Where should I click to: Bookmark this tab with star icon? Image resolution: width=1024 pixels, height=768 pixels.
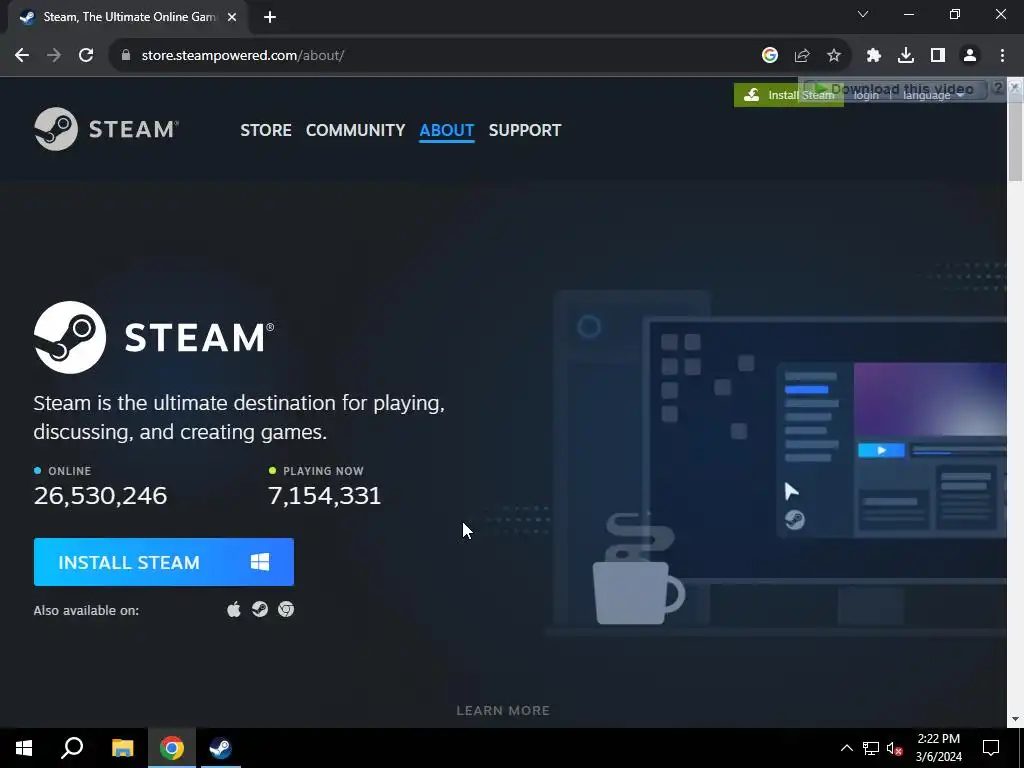(834, 56)
